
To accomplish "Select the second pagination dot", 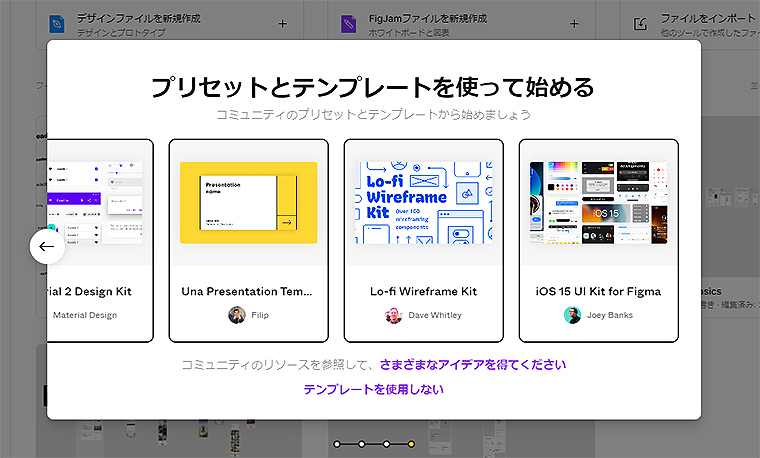I will tap(362, 443).
